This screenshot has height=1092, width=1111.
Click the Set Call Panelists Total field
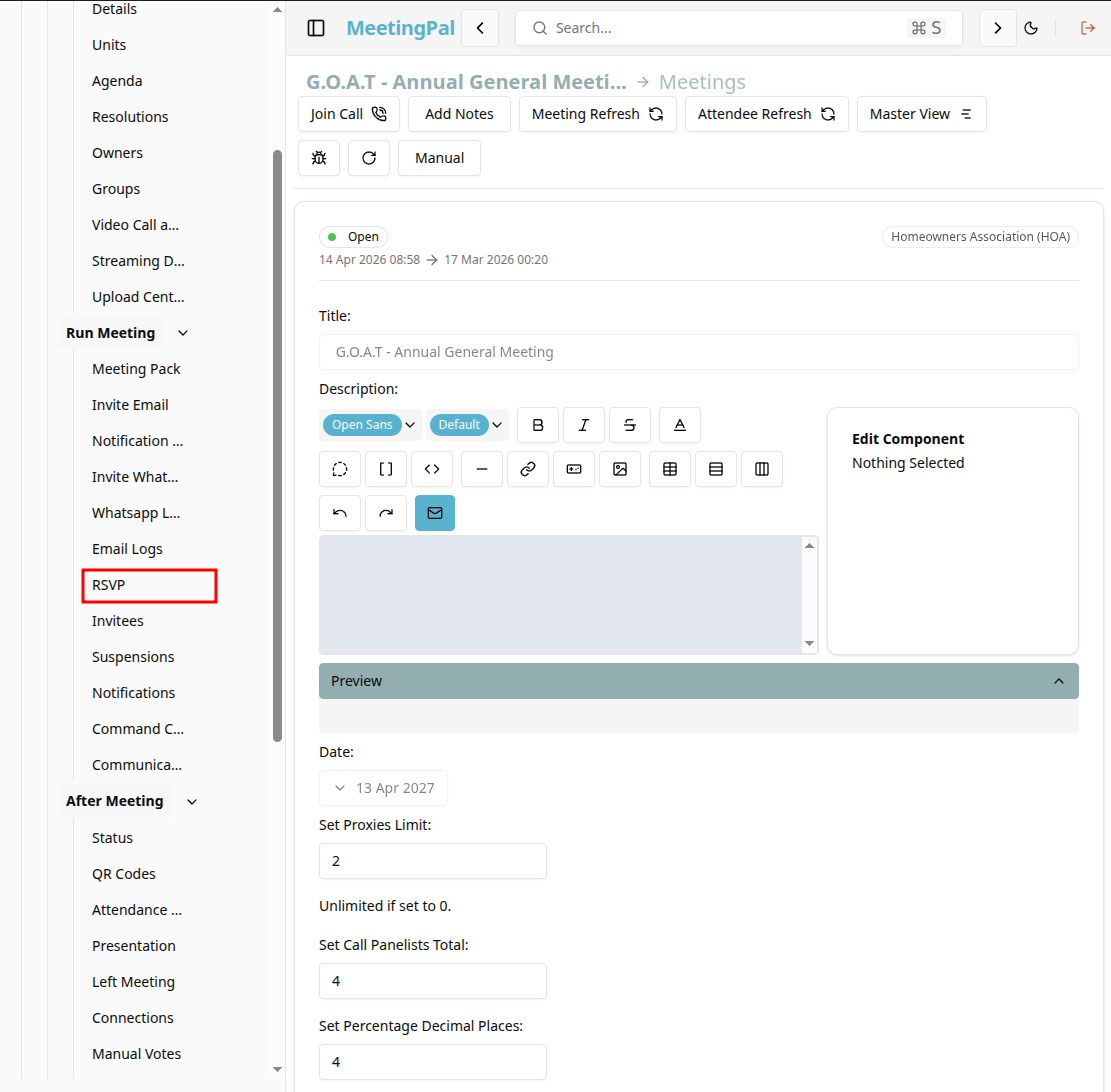point(433,981)
